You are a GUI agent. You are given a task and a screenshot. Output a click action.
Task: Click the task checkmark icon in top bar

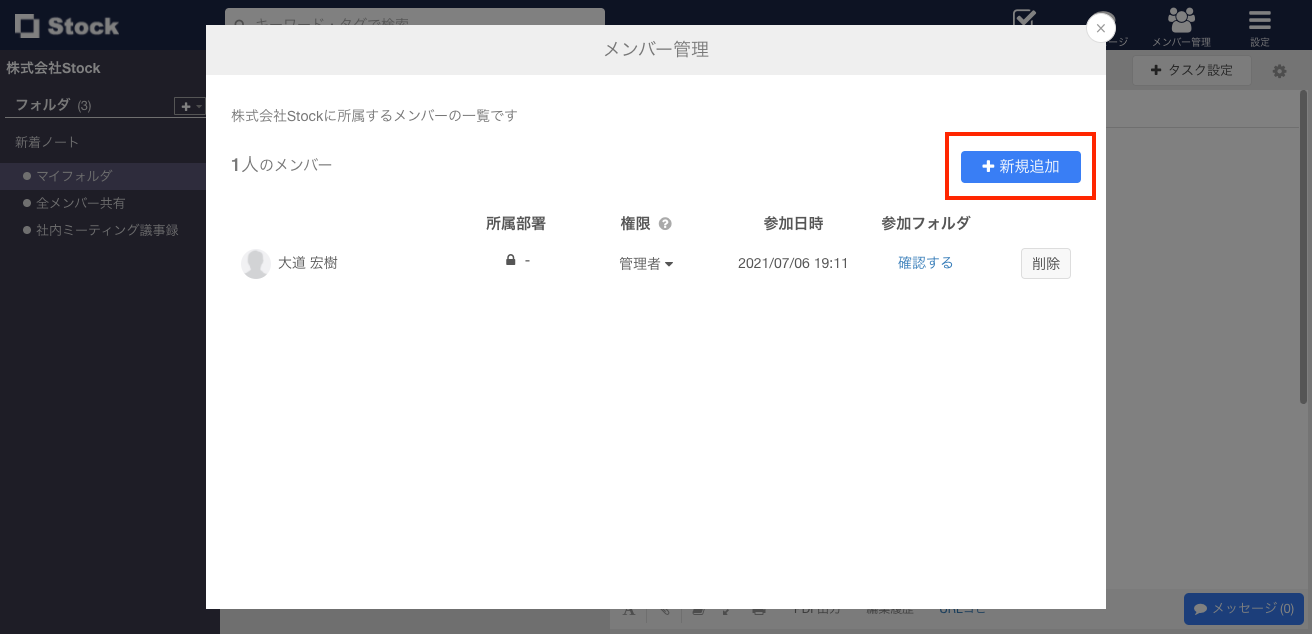(1024, 18)
